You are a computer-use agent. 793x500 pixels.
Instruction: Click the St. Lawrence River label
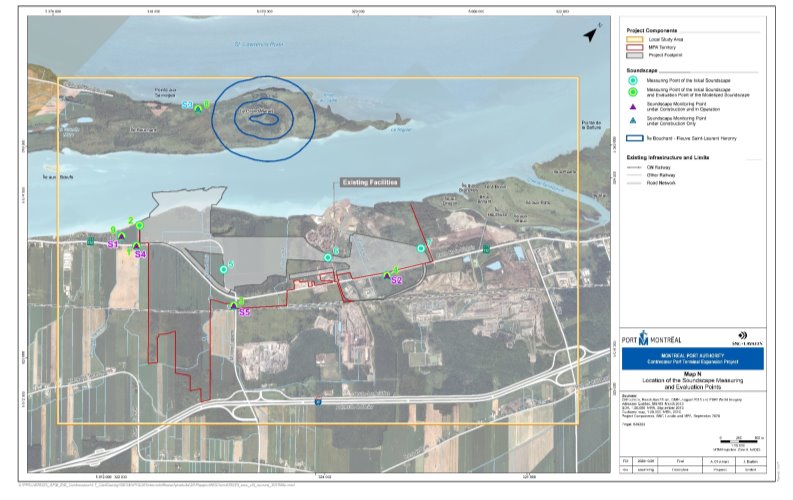pos(259,44)
